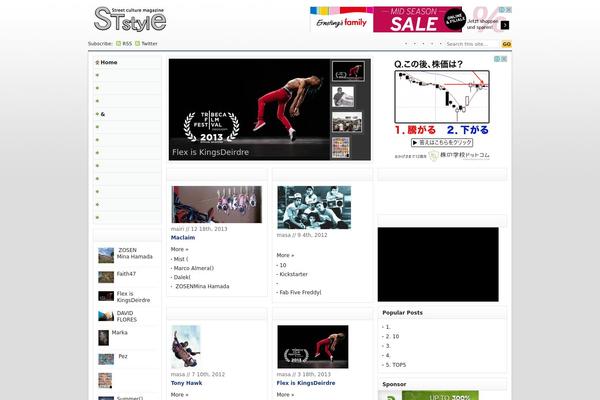Open the Faith47 sidebar entry

pos(126,274)
